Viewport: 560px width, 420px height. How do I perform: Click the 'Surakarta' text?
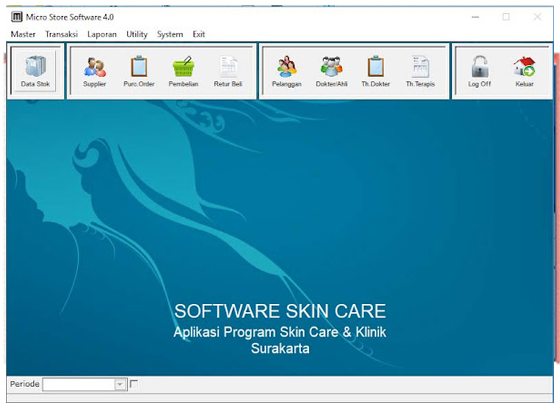tap(280, 348)
